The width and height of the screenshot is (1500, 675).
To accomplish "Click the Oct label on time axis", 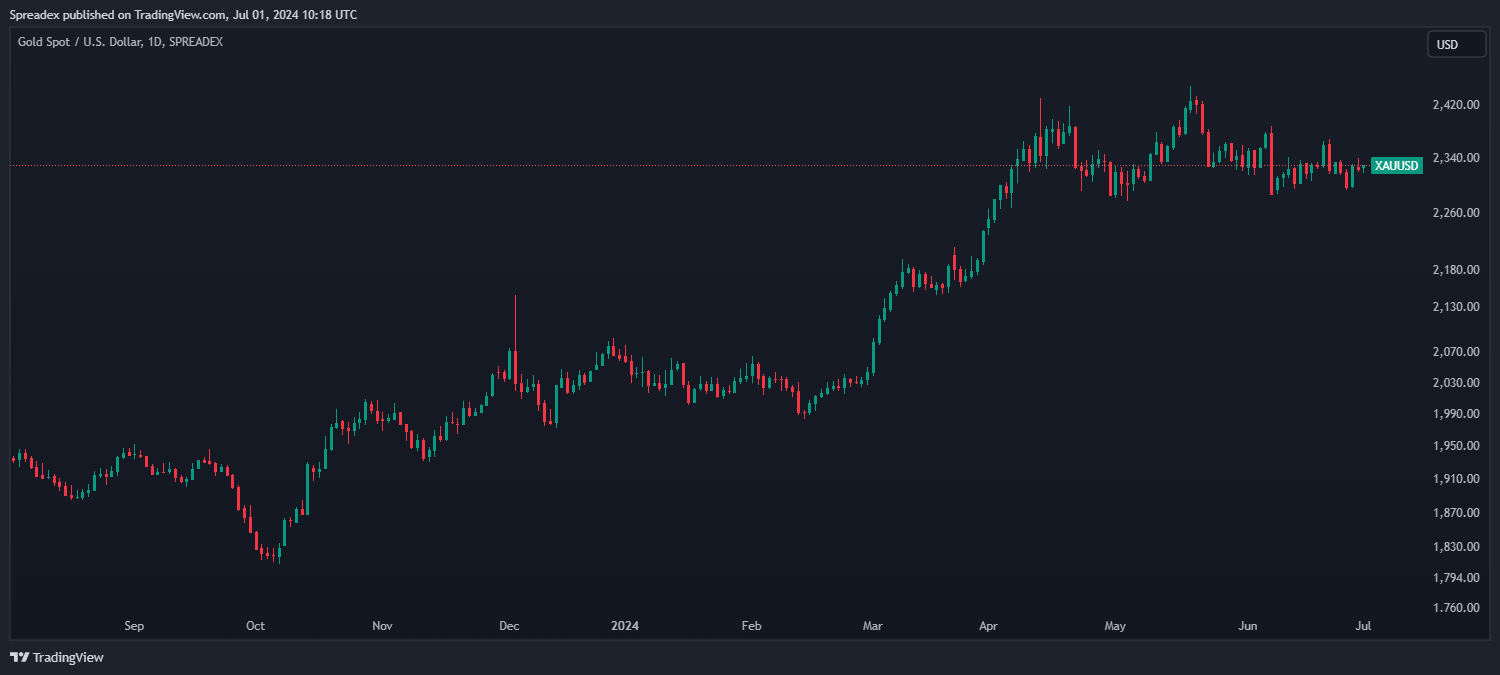I will tap(255, 626).
